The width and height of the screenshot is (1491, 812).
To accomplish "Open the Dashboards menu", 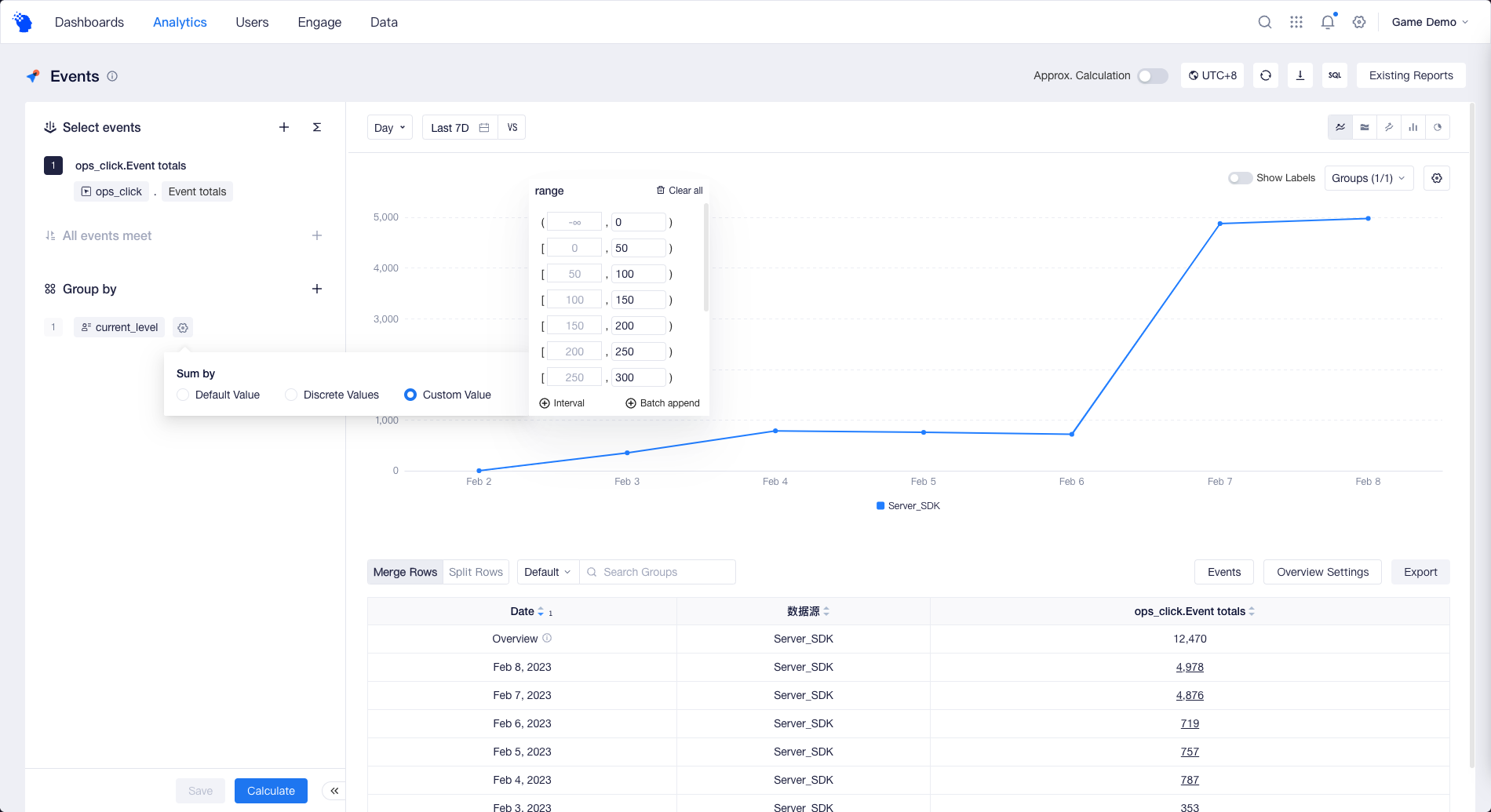I will [89, 22].
